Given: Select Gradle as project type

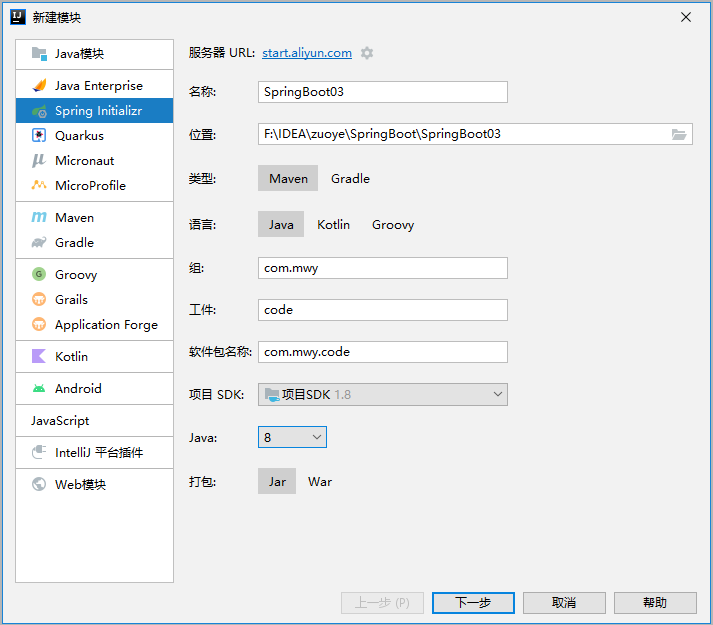Looking at the screenshot, I should pos(350,178).
